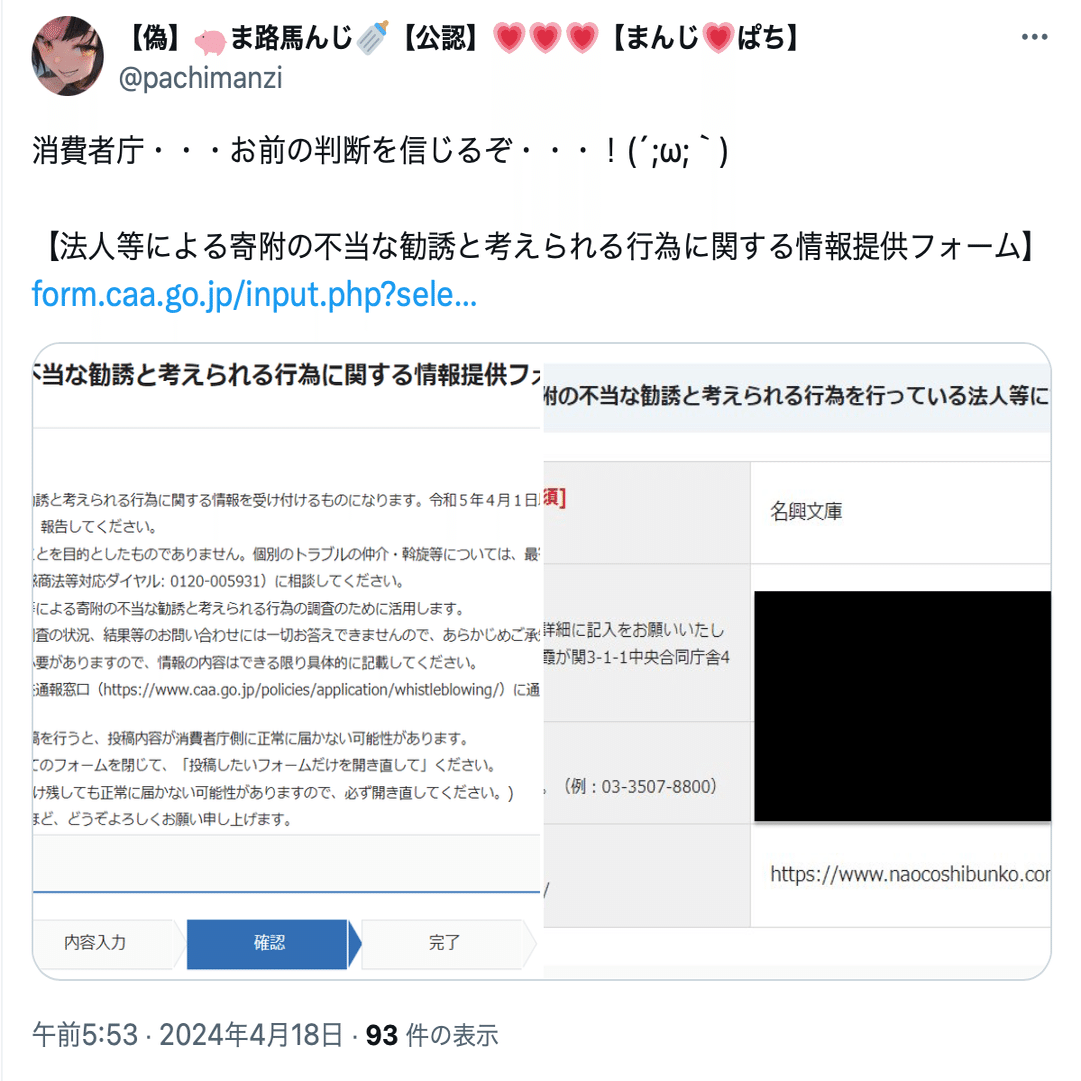Viewport: 1081px width, 1081px height.
Task: Click the pig emoji in display name
Action: 210,41
